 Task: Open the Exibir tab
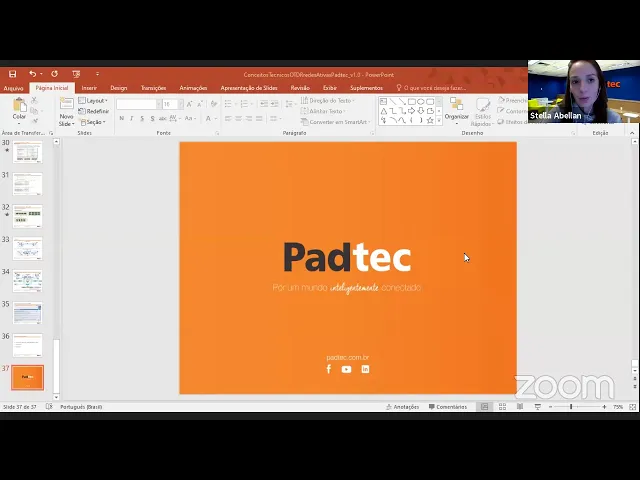coord(330,88)
